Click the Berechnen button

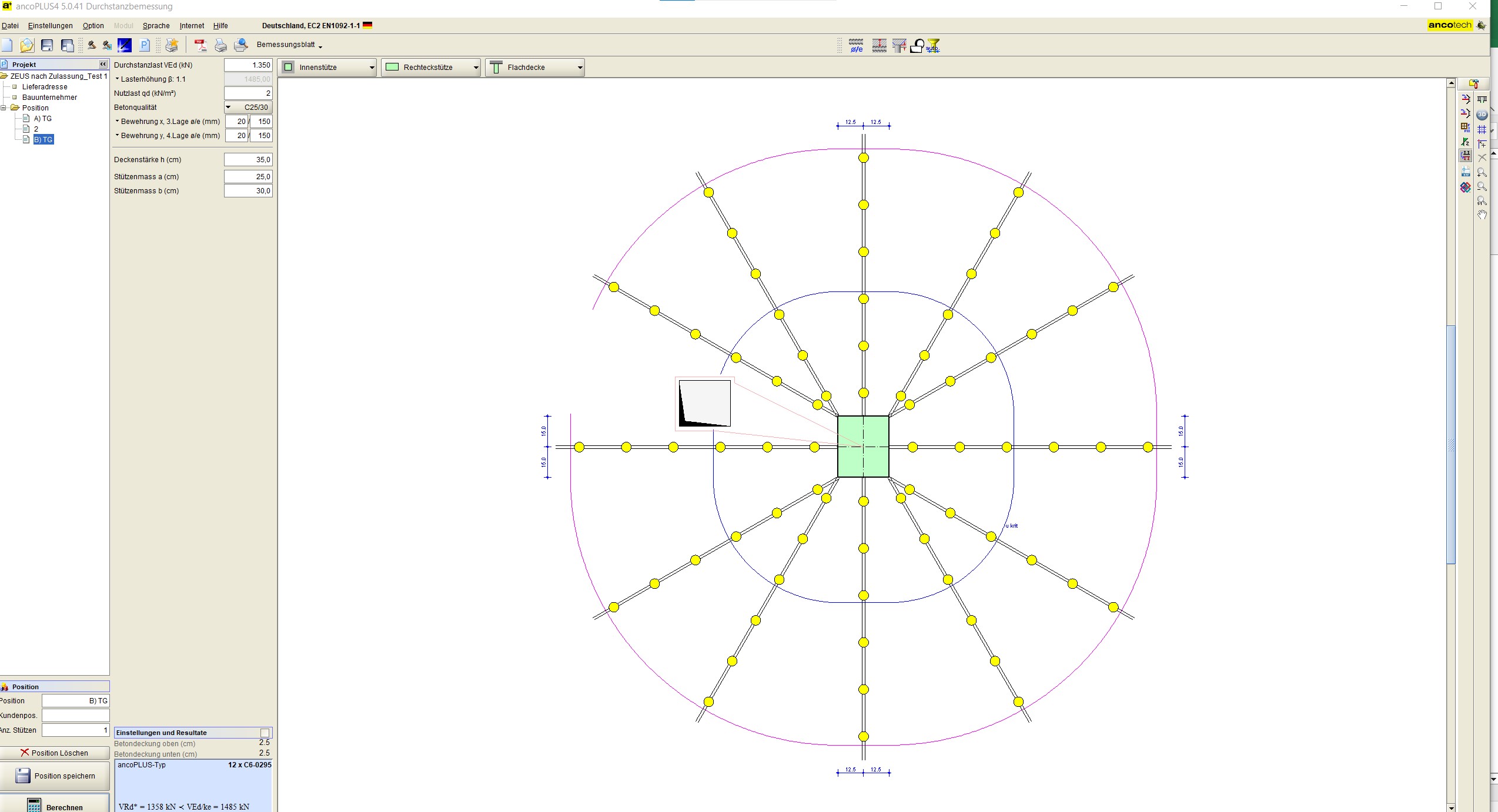coord(55,806)
